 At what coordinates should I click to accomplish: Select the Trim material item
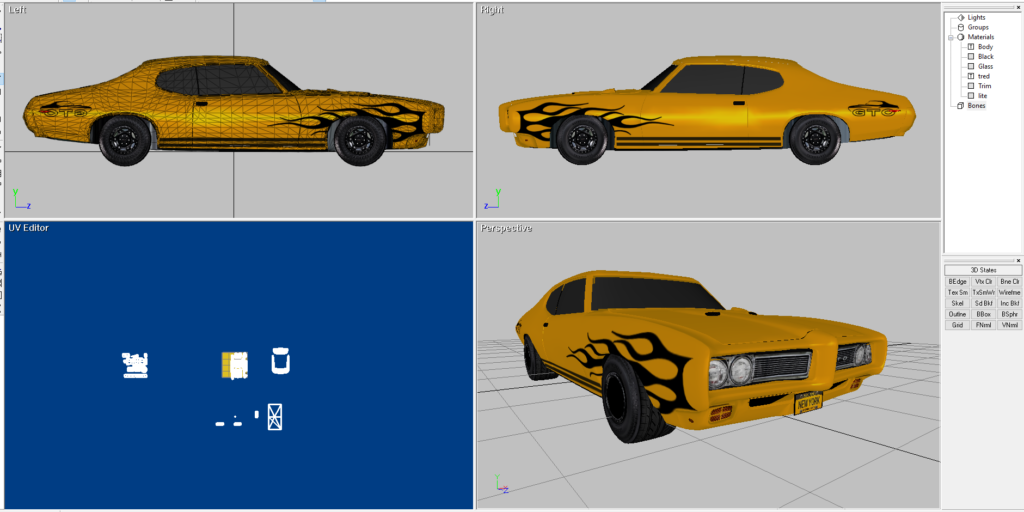pos(984,86)
